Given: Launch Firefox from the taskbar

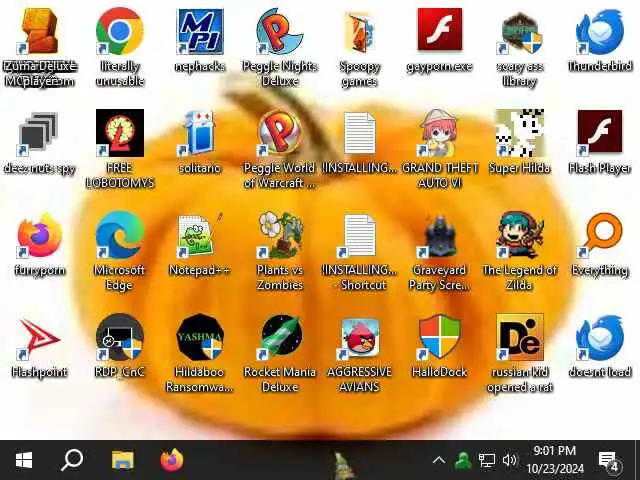Looking at the screenshot, I should point(171,460).
